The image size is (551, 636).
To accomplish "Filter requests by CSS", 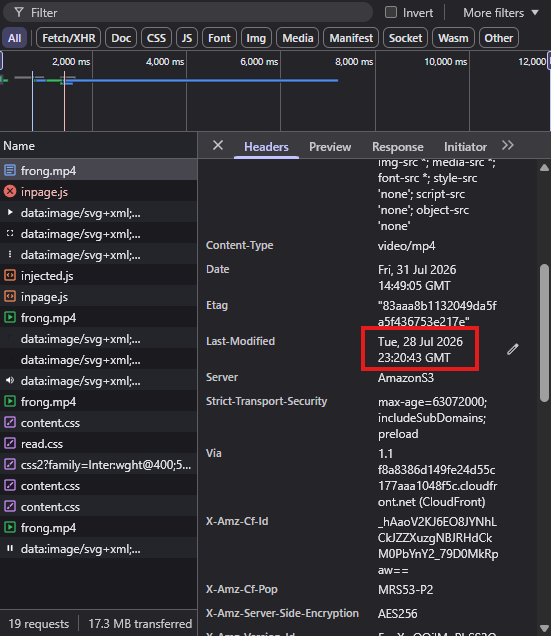I will (156, 38).
